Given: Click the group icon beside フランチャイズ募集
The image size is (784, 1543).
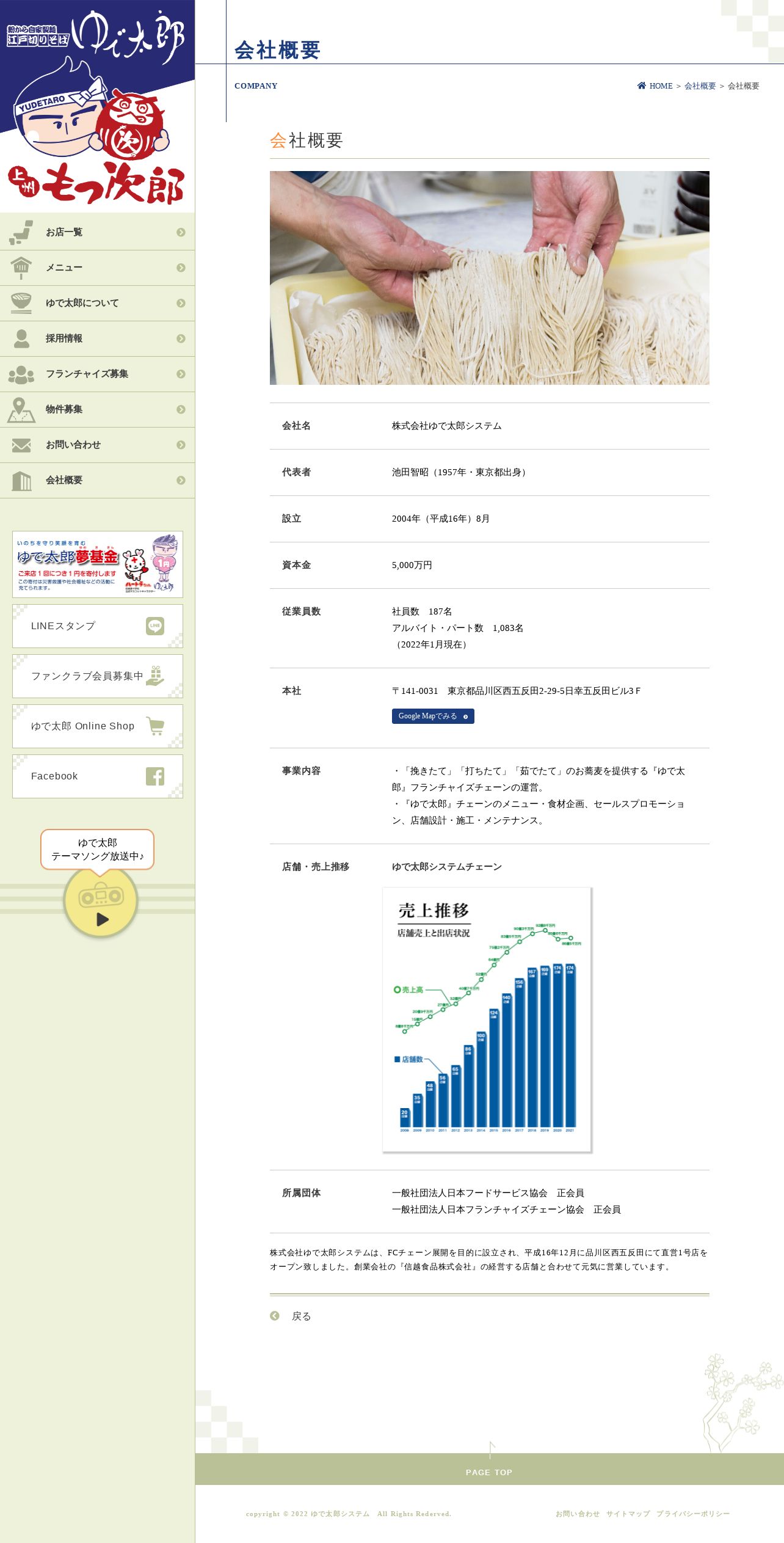Looking at the screenshot, I should (x=21, y=374).
